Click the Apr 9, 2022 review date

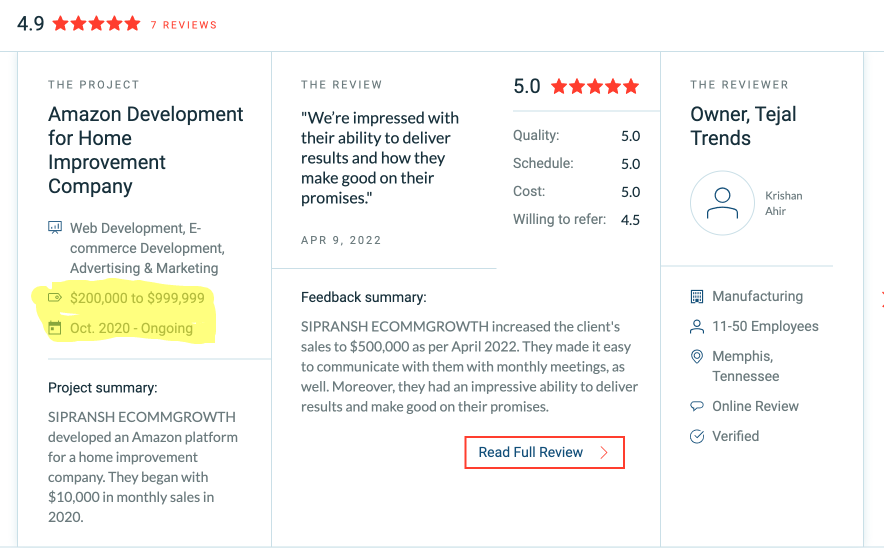[x=341, y=240]
